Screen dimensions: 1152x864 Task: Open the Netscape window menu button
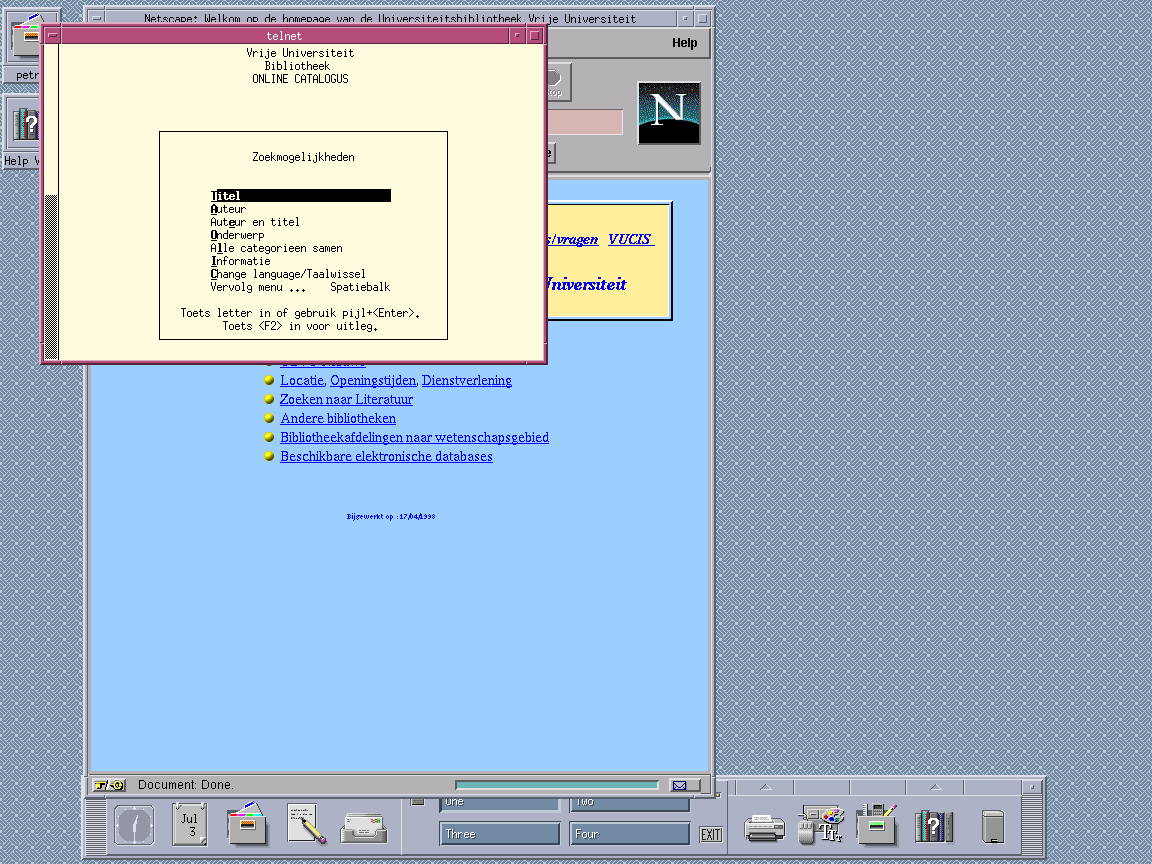[x=97, y=19]
